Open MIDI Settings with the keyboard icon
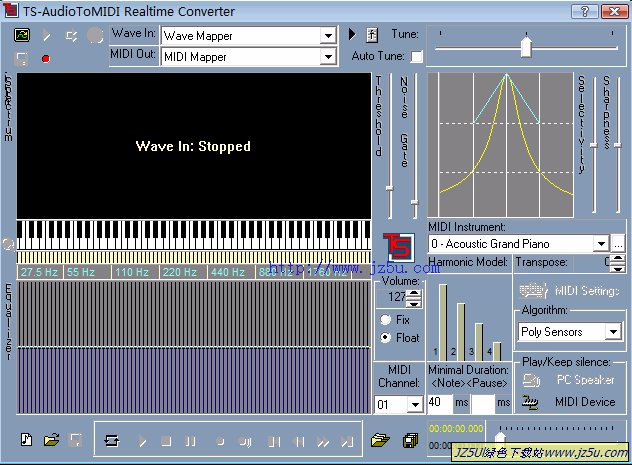 [x=533, y=290]
